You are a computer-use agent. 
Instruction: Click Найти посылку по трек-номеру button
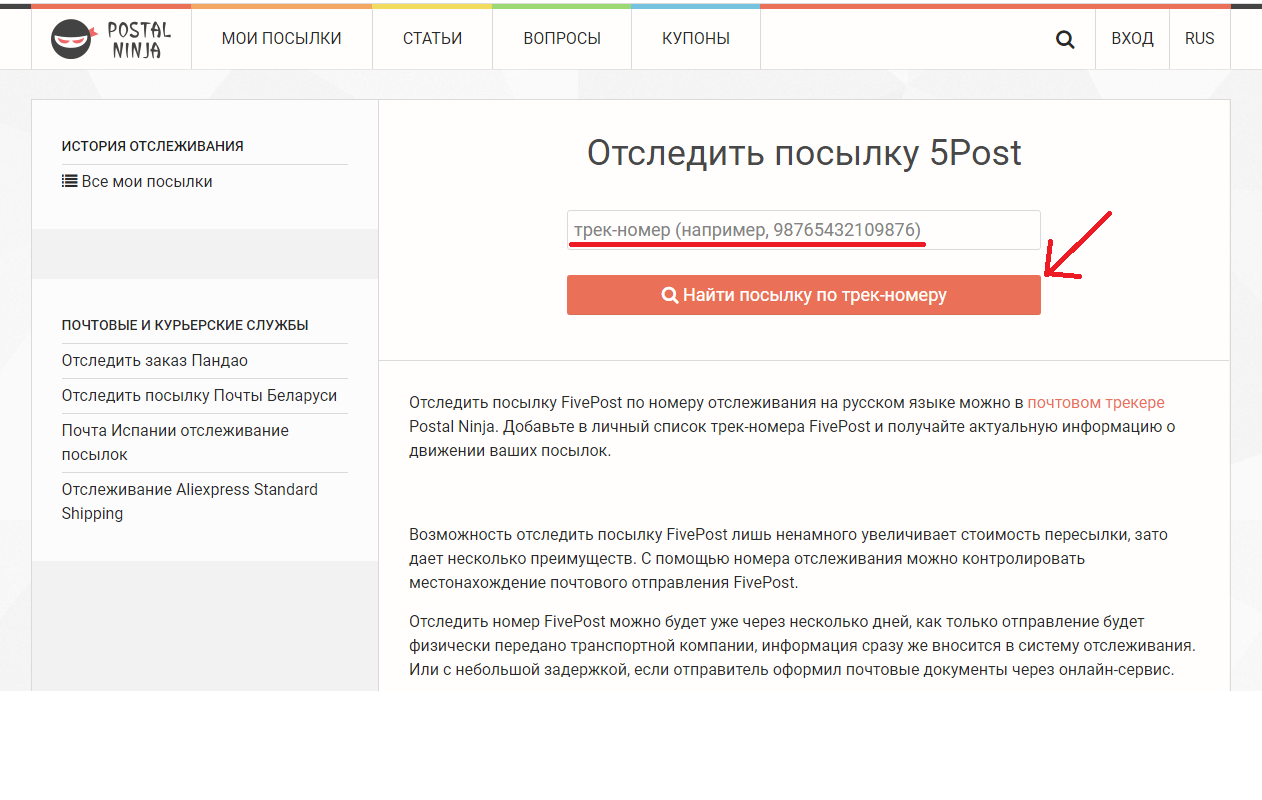[x=804, y=295]
